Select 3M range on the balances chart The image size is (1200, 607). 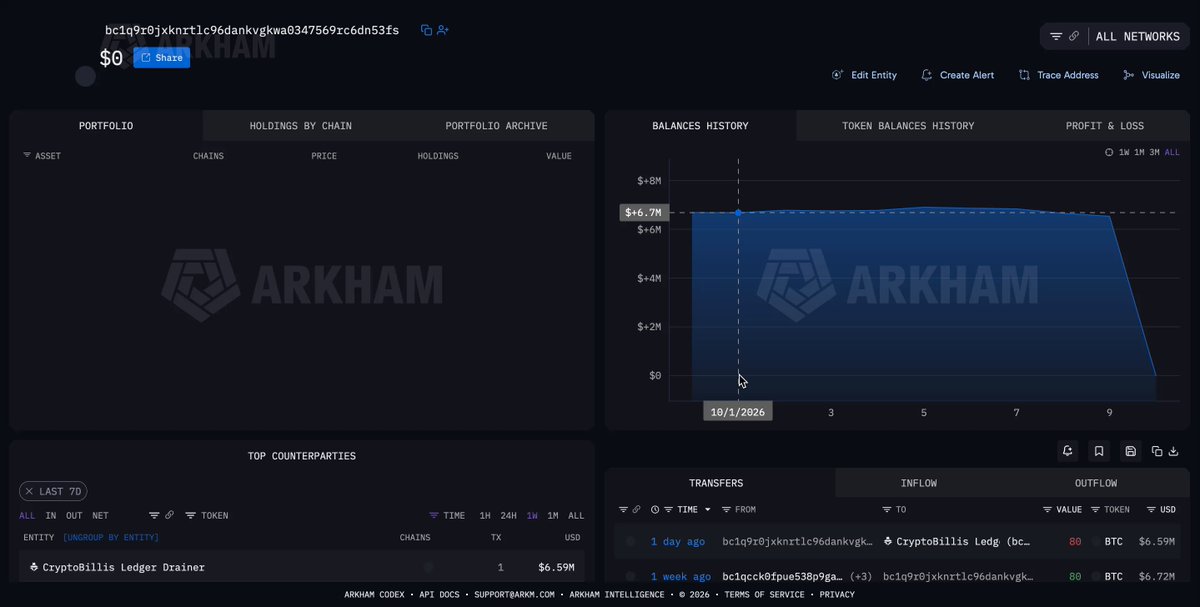[x=1154, y=153]
